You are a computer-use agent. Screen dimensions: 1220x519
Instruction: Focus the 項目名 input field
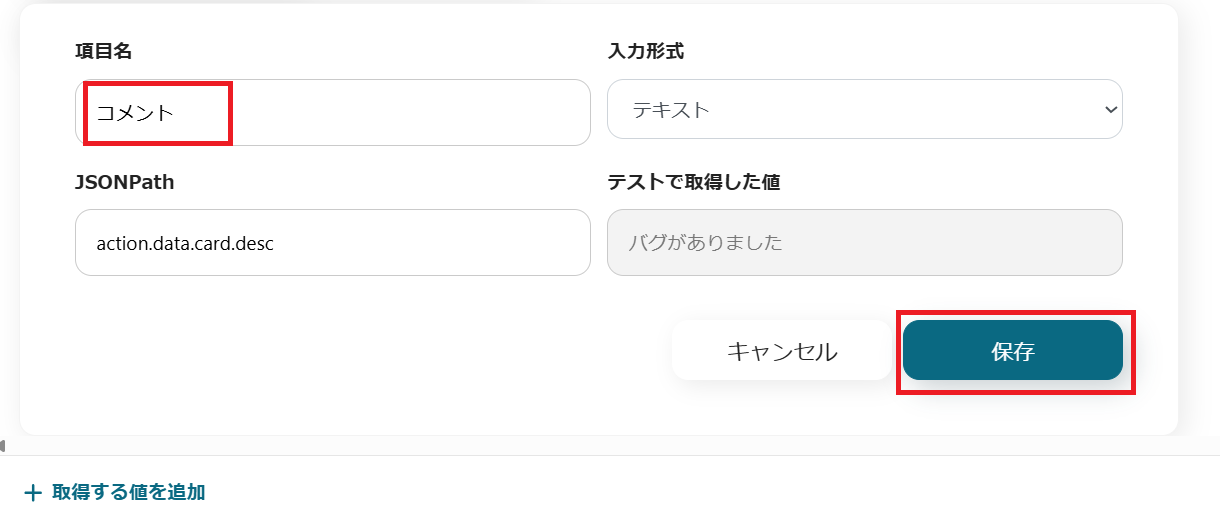[400, 112]
